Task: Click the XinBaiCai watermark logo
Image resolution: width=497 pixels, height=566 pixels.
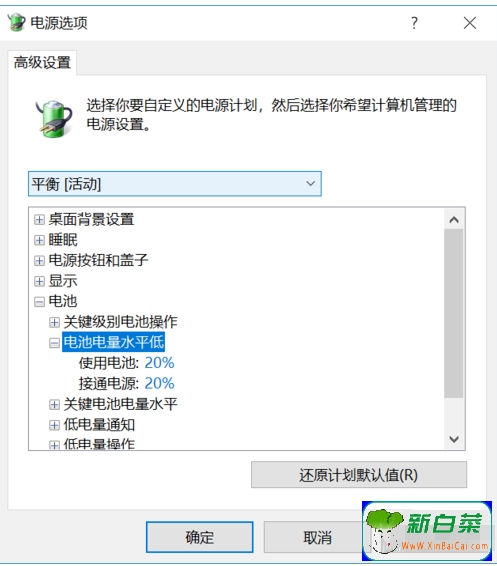Action: coord(427,531)
